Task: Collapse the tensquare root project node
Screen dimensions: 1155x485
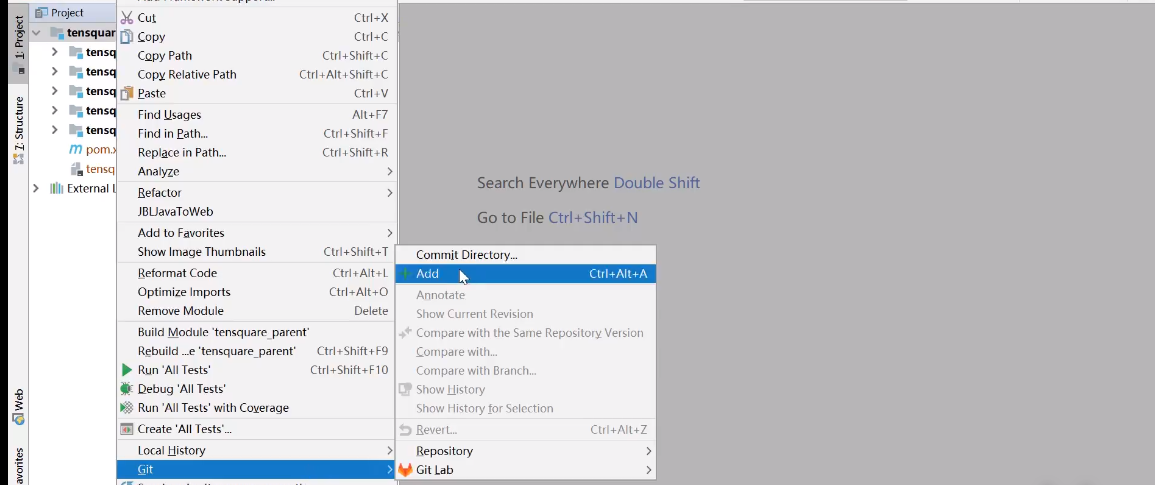Action: click(x=35, y=32)
